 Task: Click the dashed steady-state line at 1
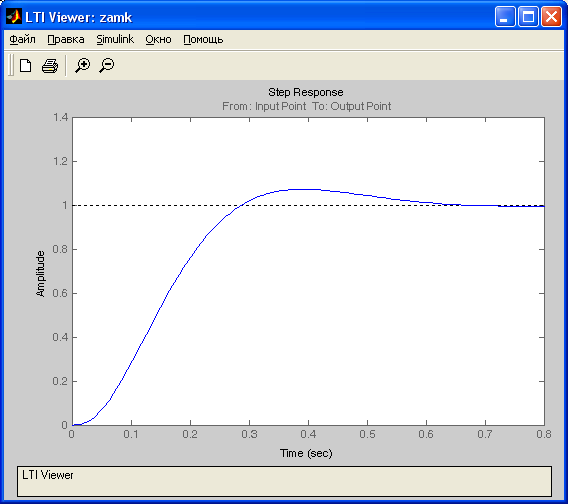156,205
